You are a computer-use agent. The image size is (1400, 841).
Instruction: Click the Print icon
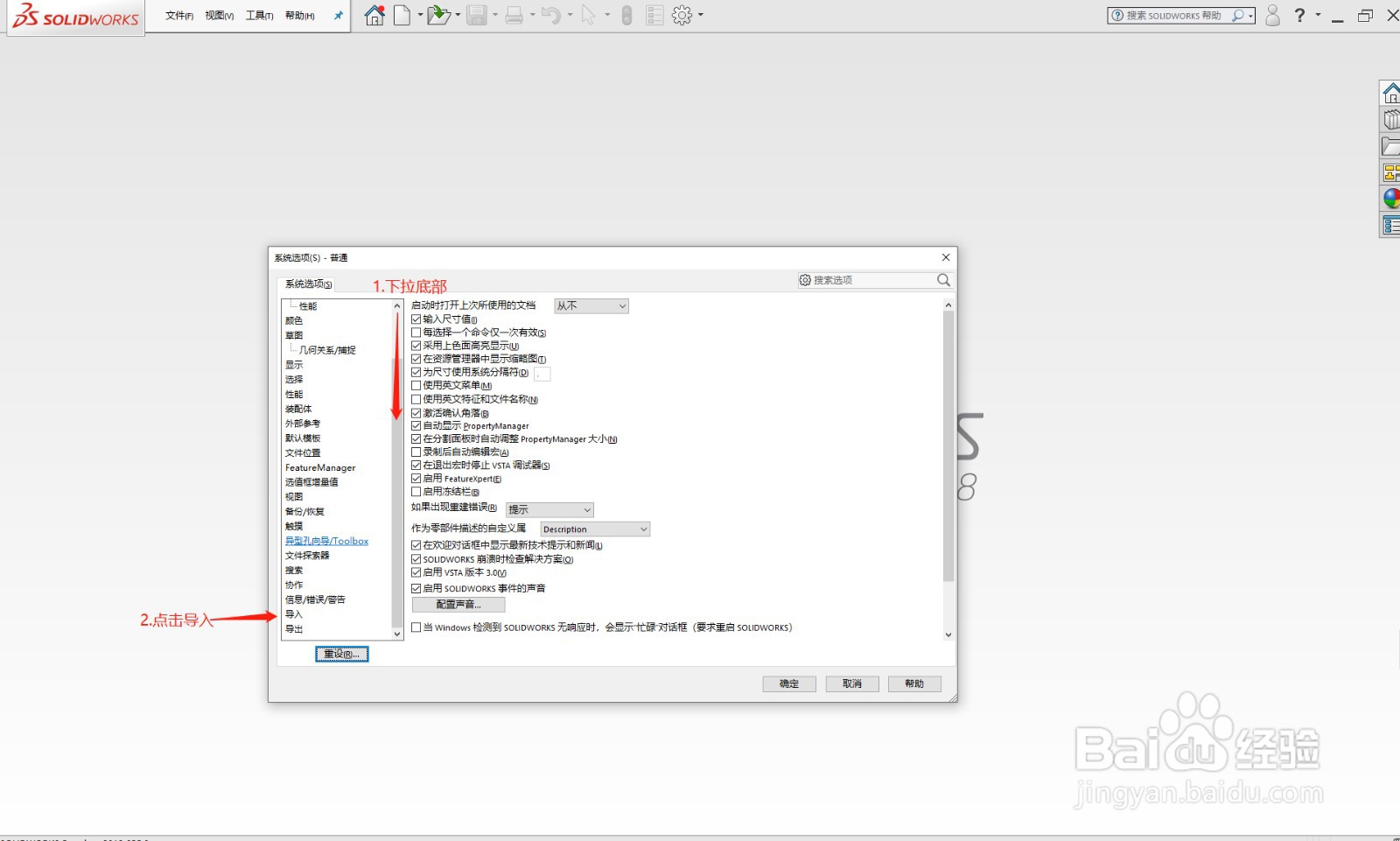(514, 15)
